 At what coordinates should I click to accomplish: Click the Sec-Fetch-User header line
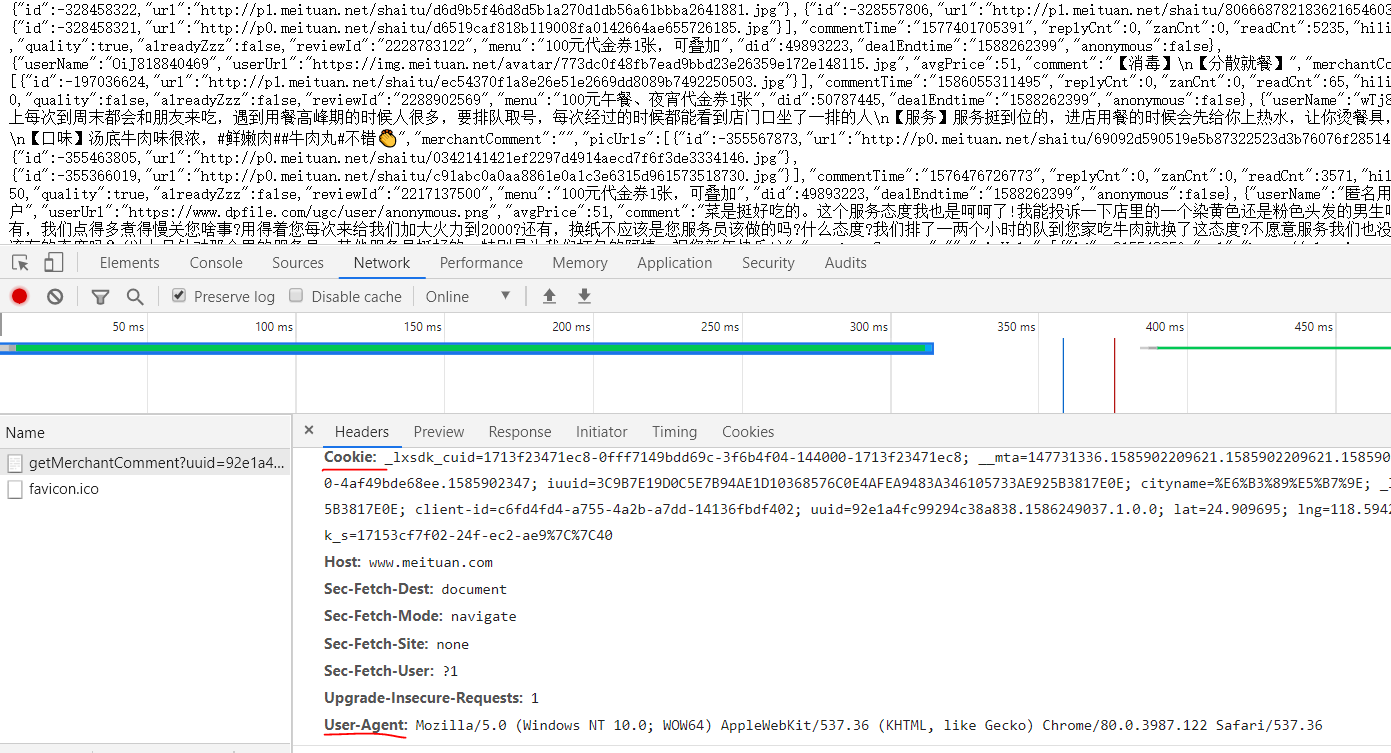pyautogui.click(x=391, y=671)
